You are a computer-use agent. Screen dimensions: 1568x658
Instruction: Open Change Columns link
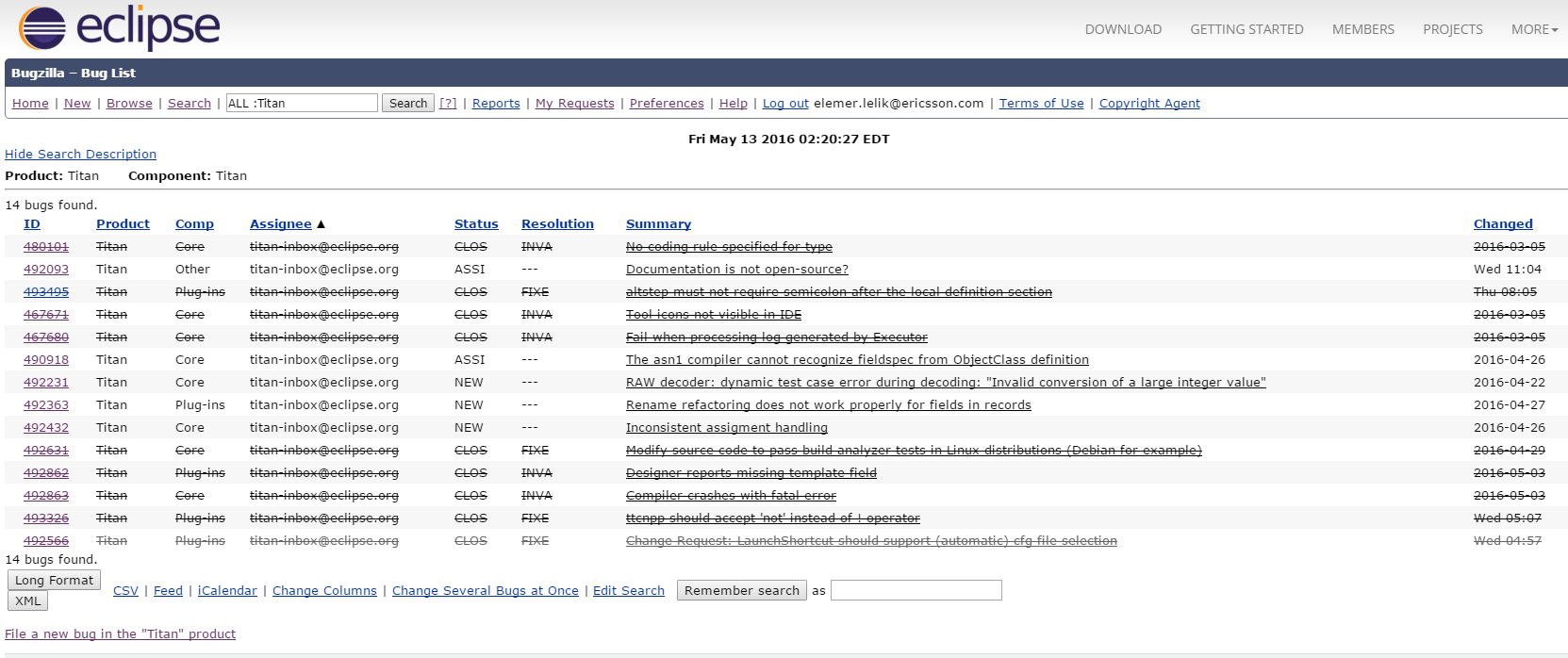coord(324,591)
